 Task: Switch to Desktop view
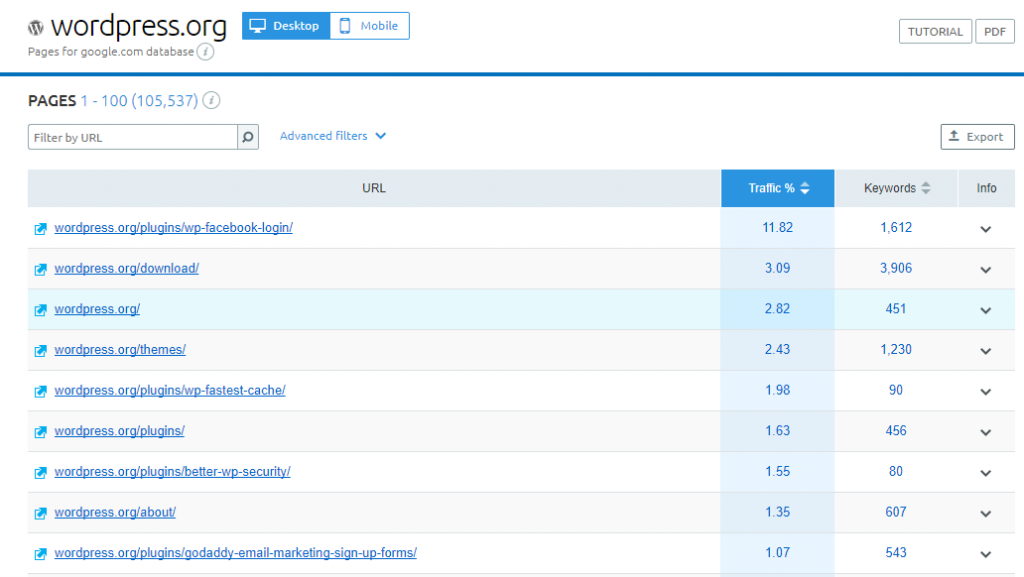[x=286, y=26]
